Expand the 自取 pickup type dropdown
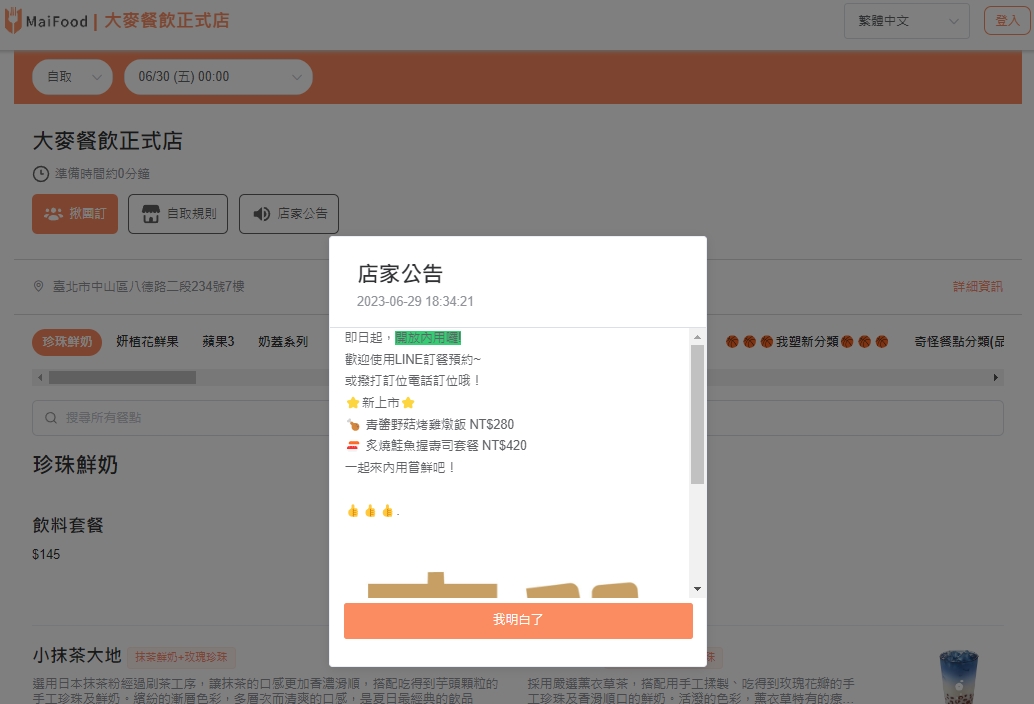This screenshot has height=704, width=1034. coord(73,77)
